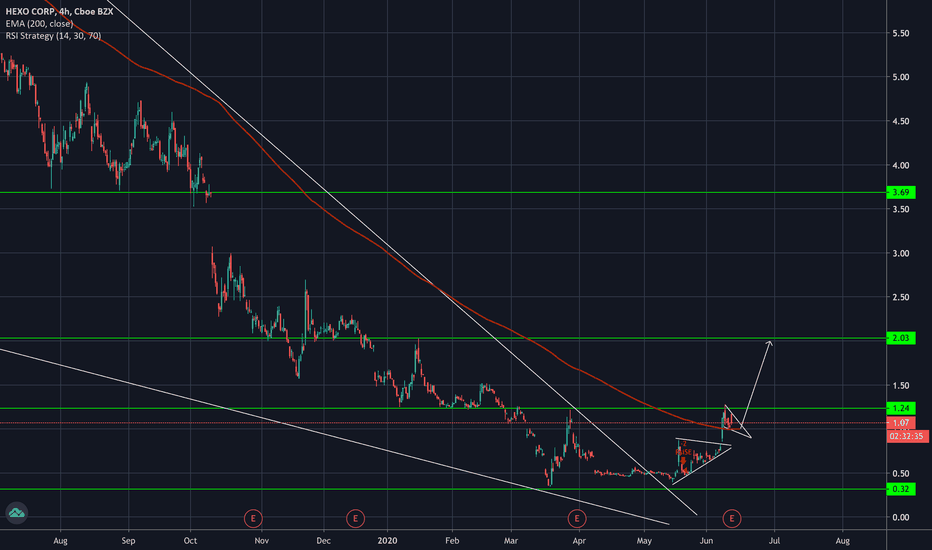This screenshot has width=932, height=550.
Task: Open the late October earnings E marker
Action: [x=253, y=518]
